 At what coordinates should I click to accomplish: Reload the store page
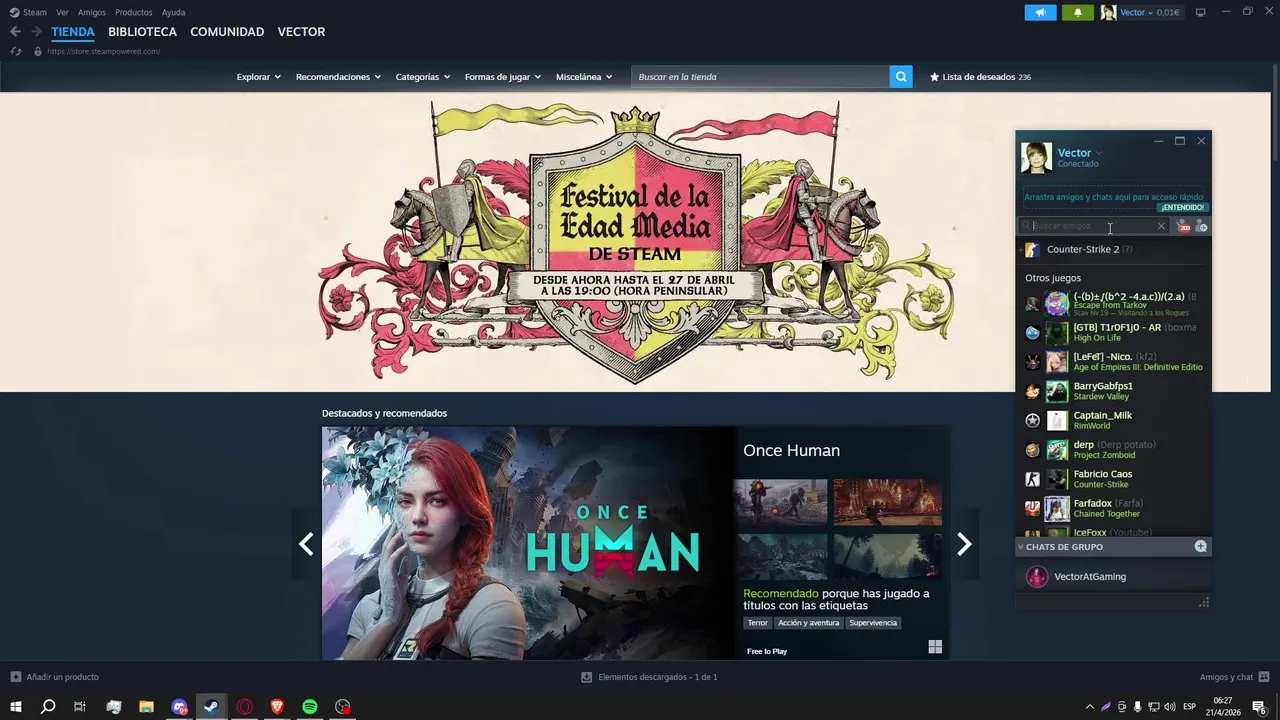pos(16,51)
